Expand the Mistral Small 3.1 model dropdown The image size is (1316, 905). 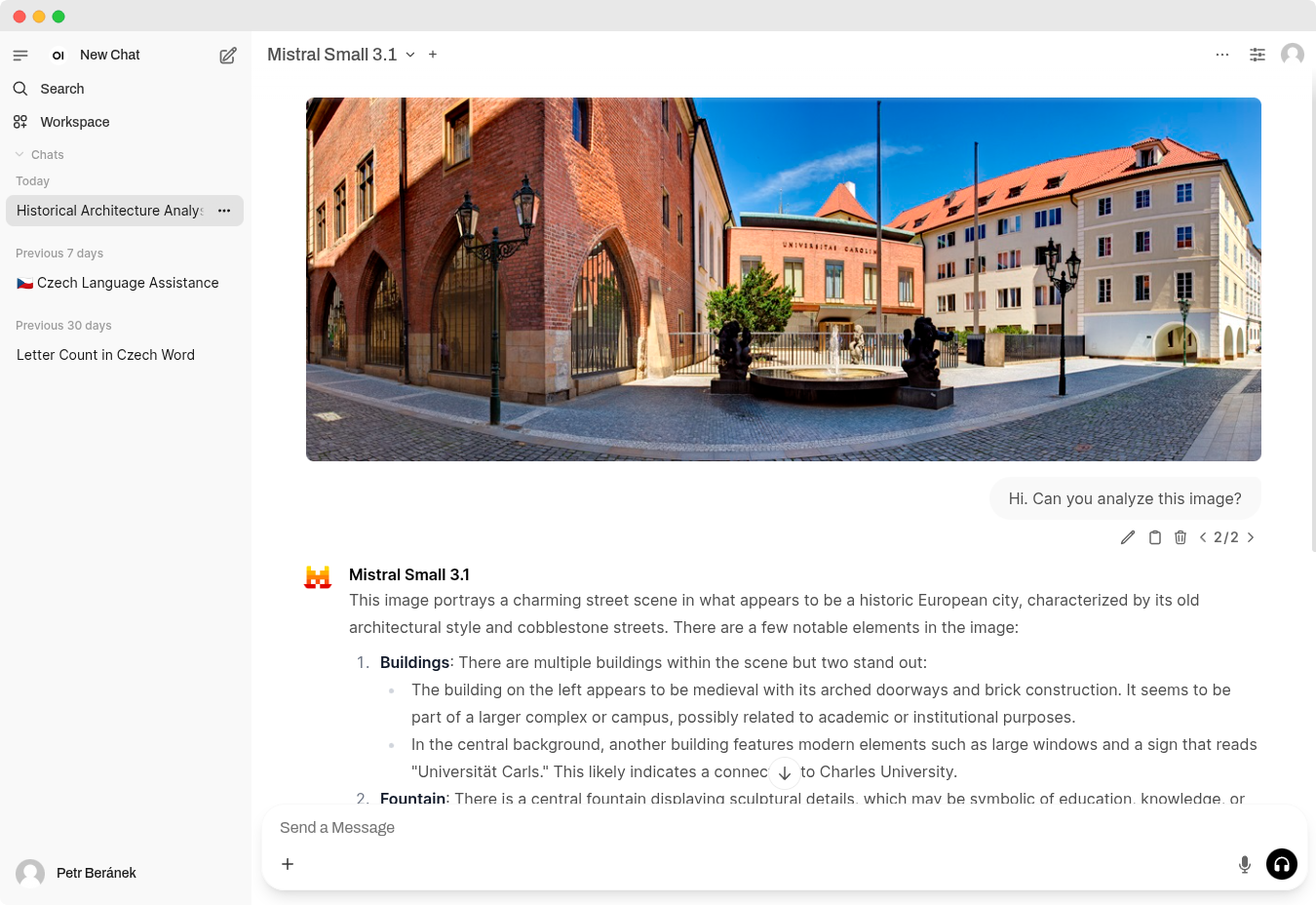click(x=410, y=55)
